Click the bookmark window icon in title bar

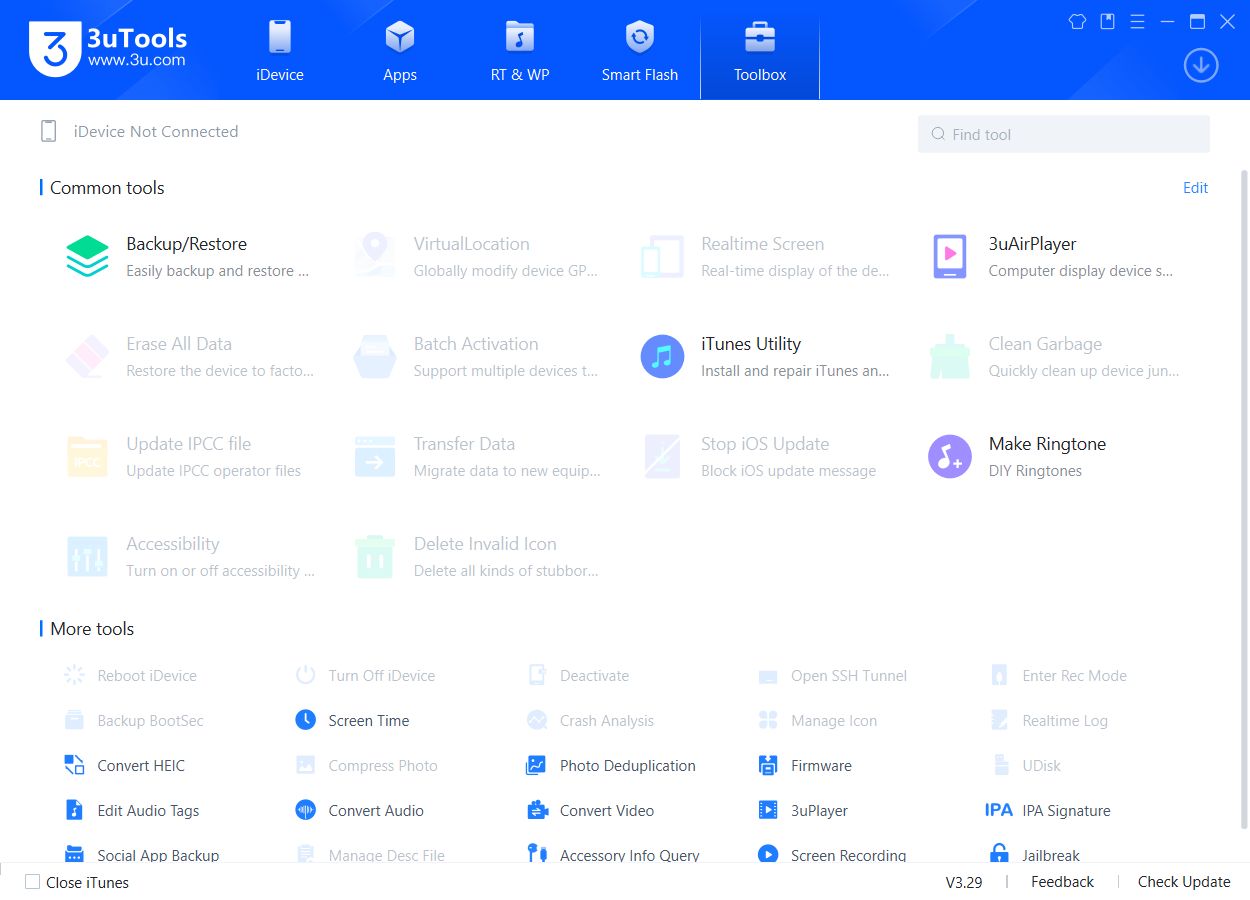click(x=1107, y=21)
